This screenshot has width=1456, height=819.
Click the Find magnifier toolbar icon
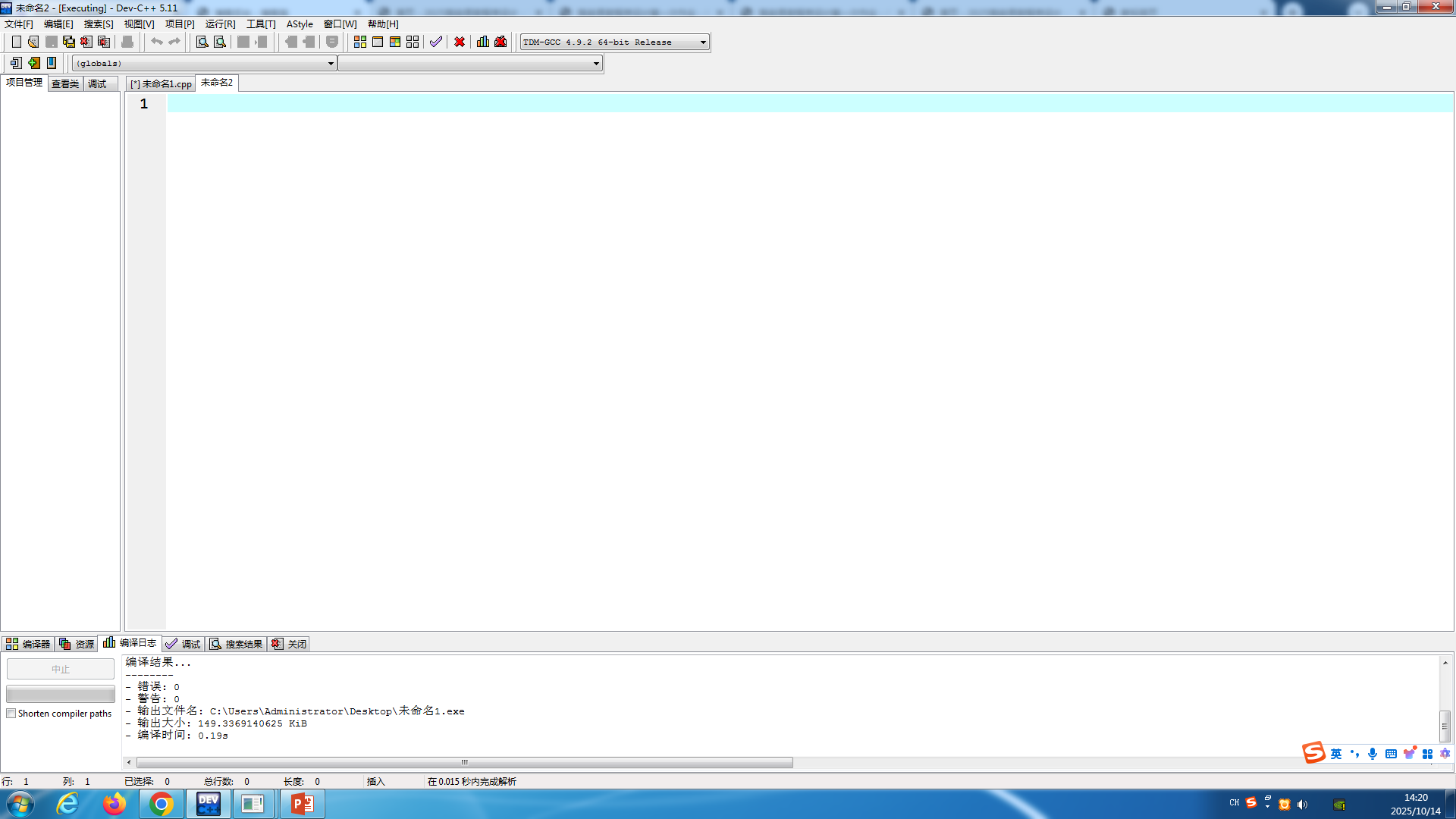click(x=202, y=42)
